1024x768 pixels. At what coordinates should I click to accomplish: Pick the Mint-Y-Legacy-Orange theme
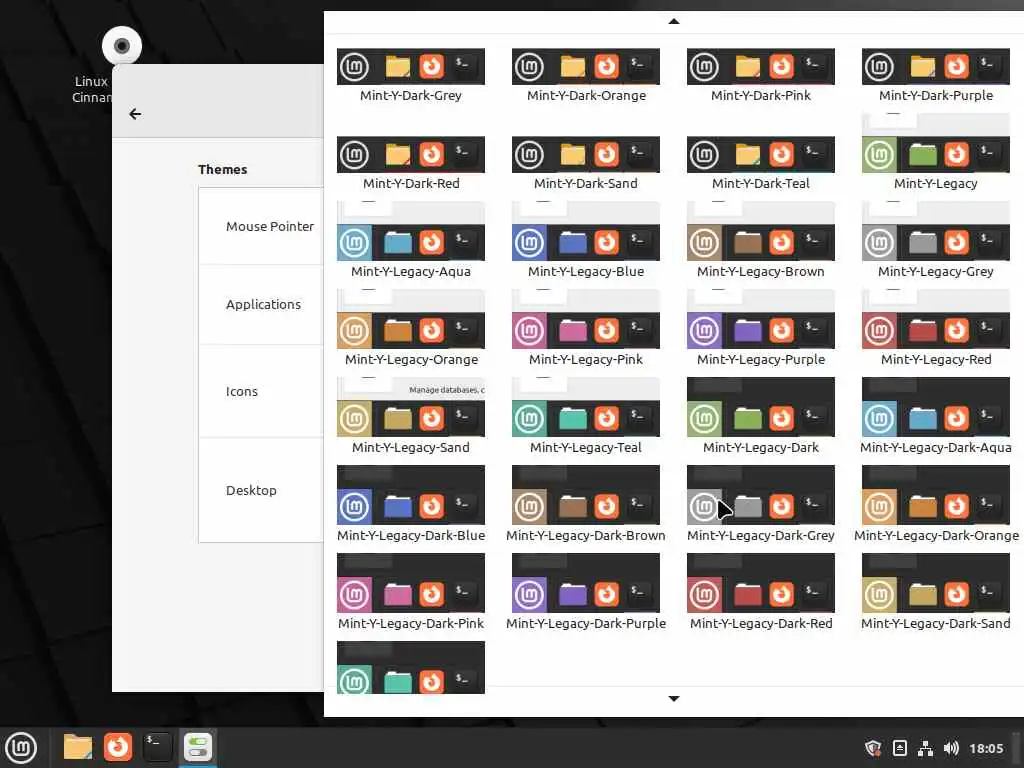coord(411,319)
